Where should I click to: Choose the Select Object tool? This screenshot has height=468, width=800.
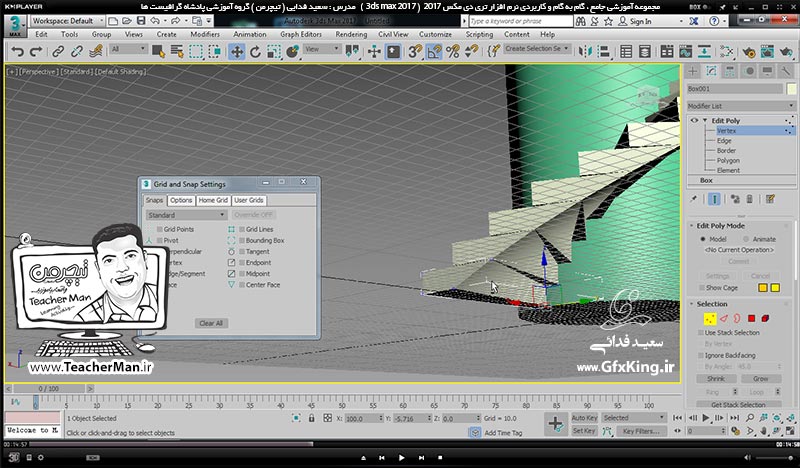point(158,52)
